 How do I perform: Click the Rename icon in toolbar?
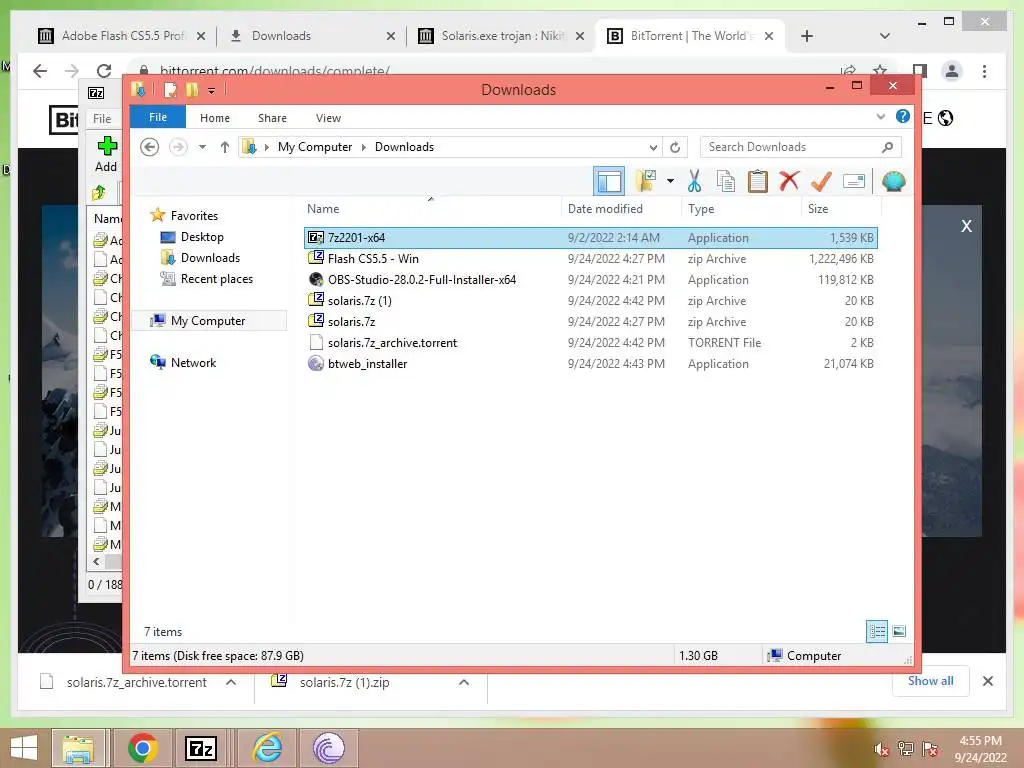click(854, 181)
